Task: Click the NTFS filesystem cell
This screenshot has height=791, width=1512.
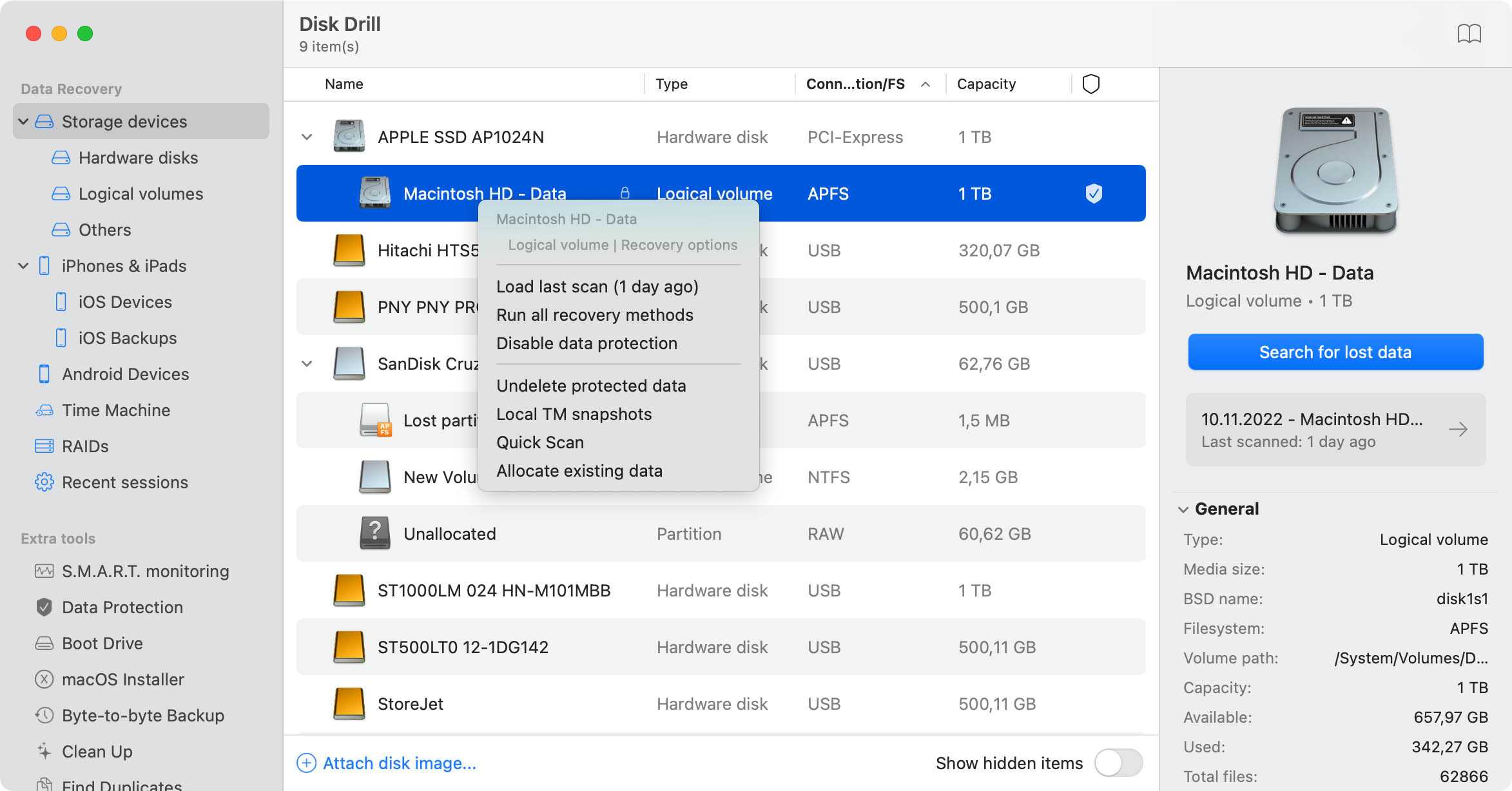Action: [828, 477]
